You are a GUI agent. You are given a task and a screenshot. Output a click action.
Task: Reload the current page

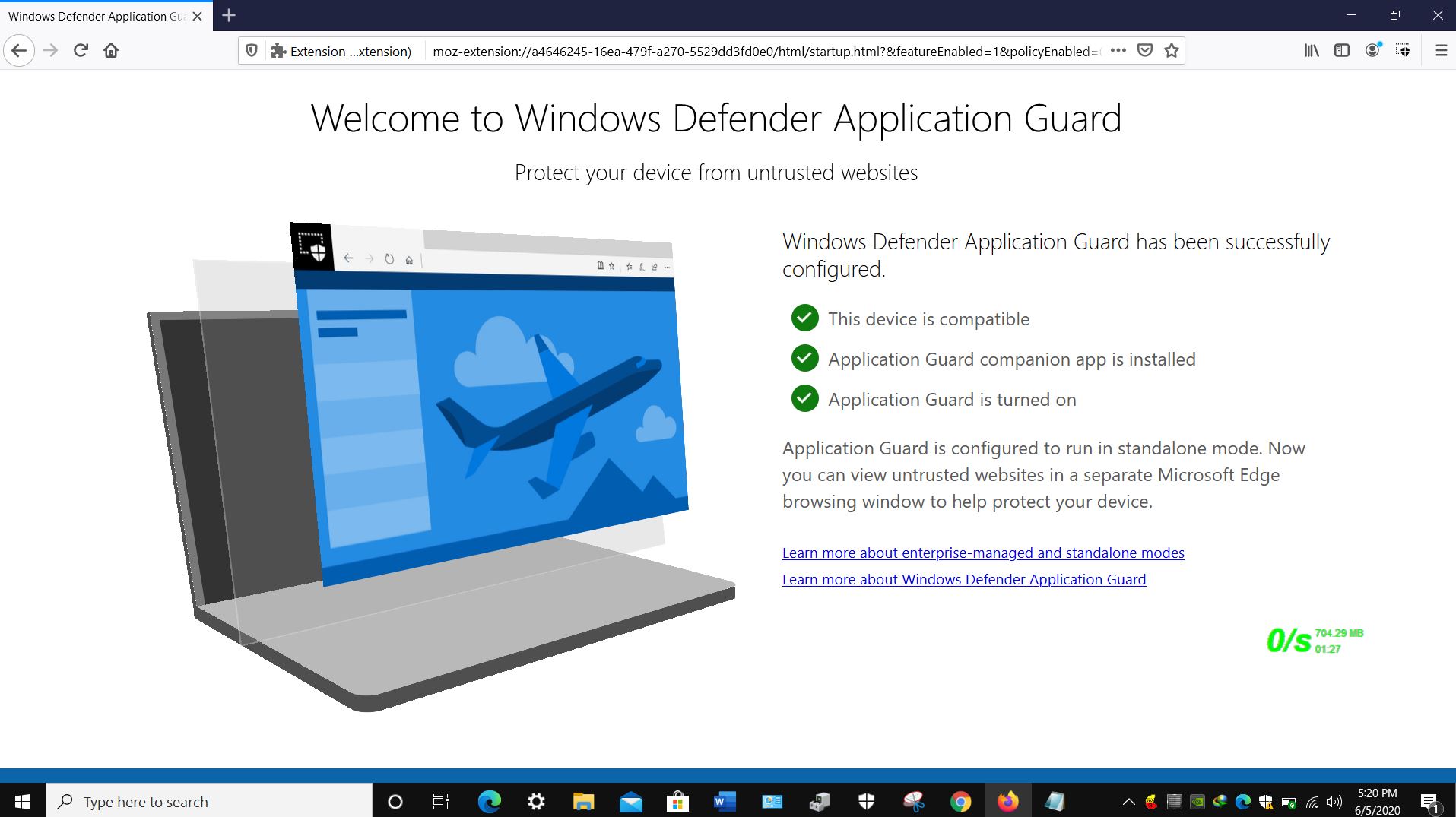[81, 51]
